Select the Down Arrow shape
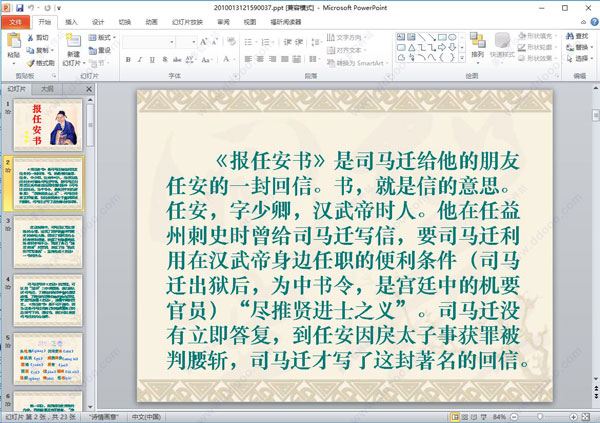Image resolution: width=600 pixels, height=423 pixels. pos(452,47)
